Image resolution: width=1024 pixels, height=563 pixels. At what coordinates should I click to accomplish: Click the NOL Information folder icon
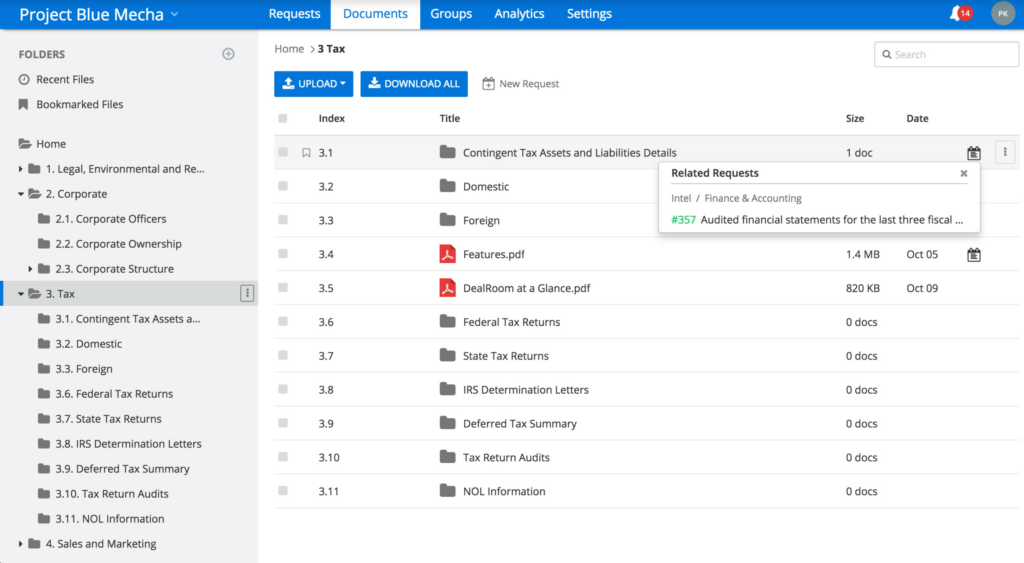pos(447,491)
